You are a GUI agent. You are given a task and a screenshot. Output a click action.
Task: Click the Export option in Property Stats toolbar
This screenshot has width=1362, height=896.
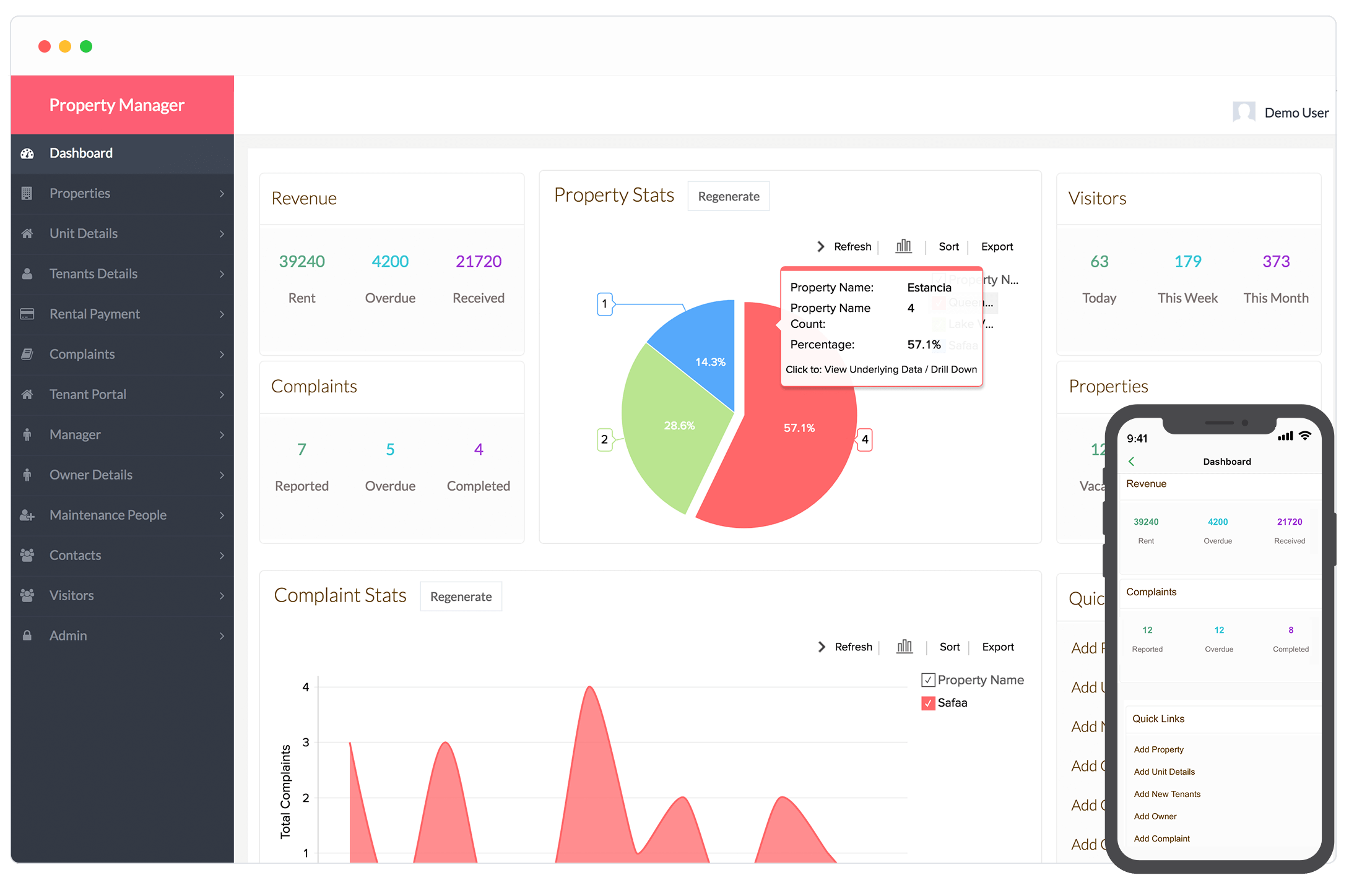click(997, 245)
